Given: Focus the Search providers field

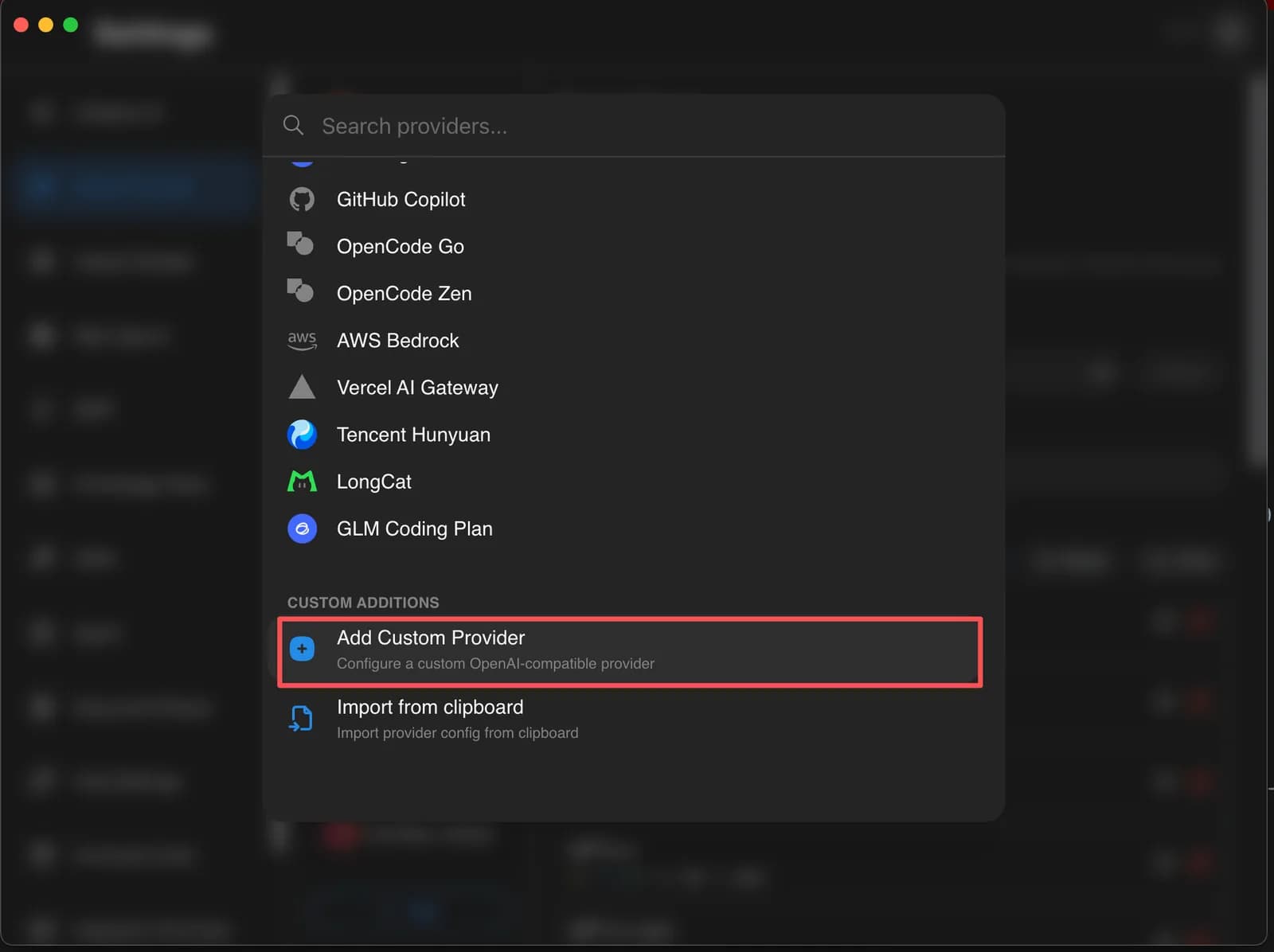Looking at the screenshot, I should (x=634, y=126).
